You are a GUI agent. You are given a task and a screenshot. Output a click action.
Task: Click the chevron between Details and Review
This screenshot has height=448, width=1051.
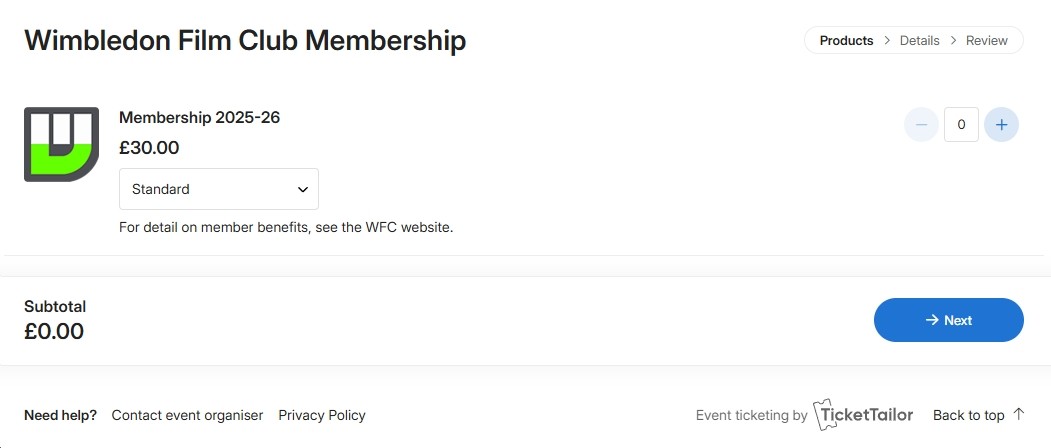[953, 41]
